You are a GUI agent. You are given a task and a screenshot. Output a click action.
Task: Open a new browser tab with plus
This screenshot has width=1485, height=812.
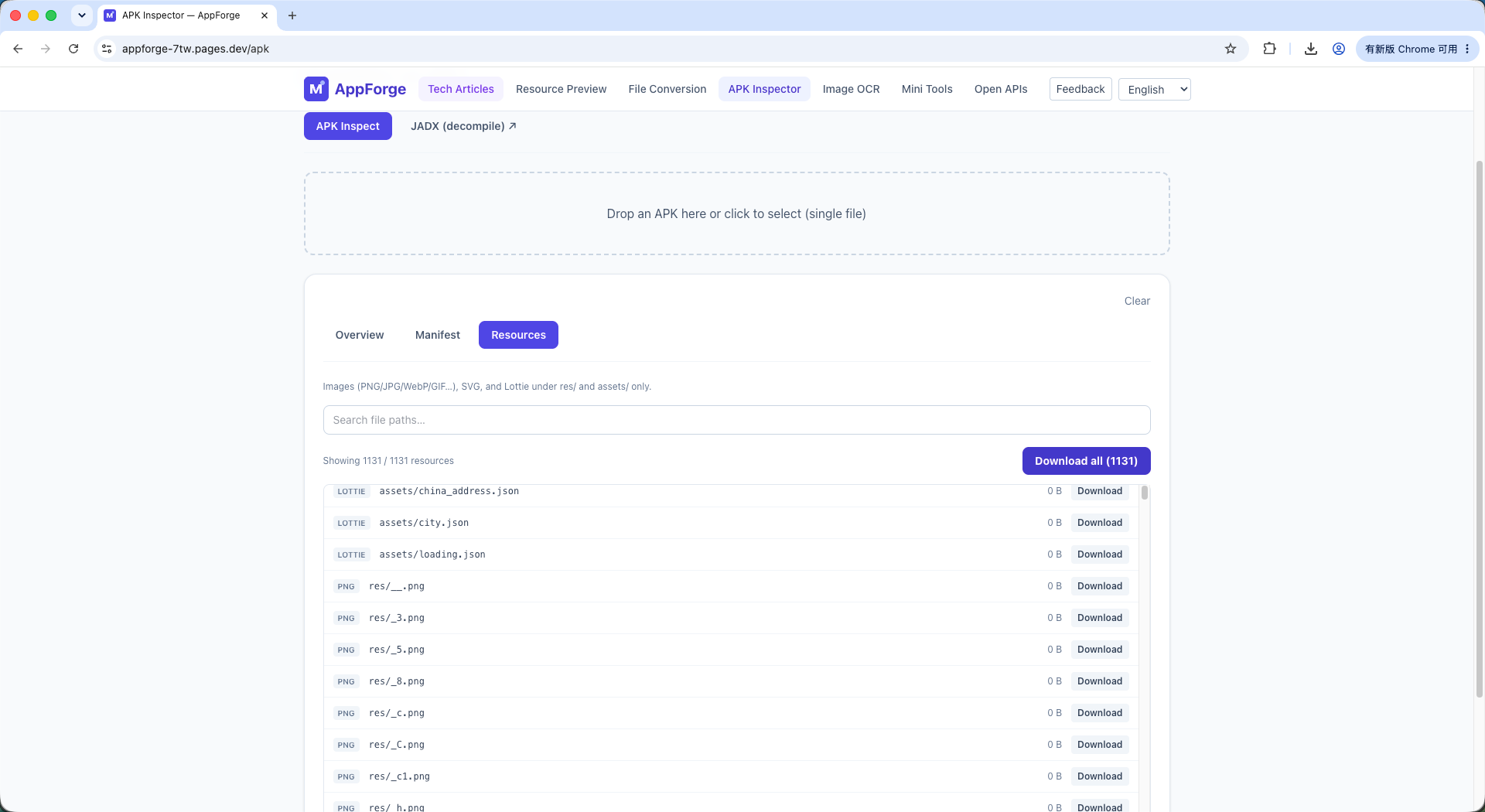292,15
